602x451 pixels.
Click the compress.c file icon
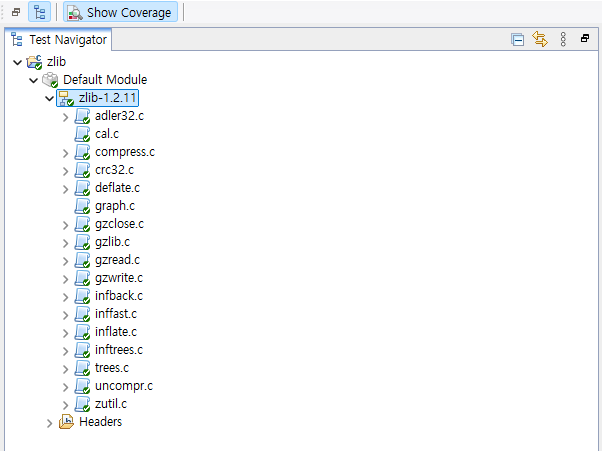tap(83, 152)
